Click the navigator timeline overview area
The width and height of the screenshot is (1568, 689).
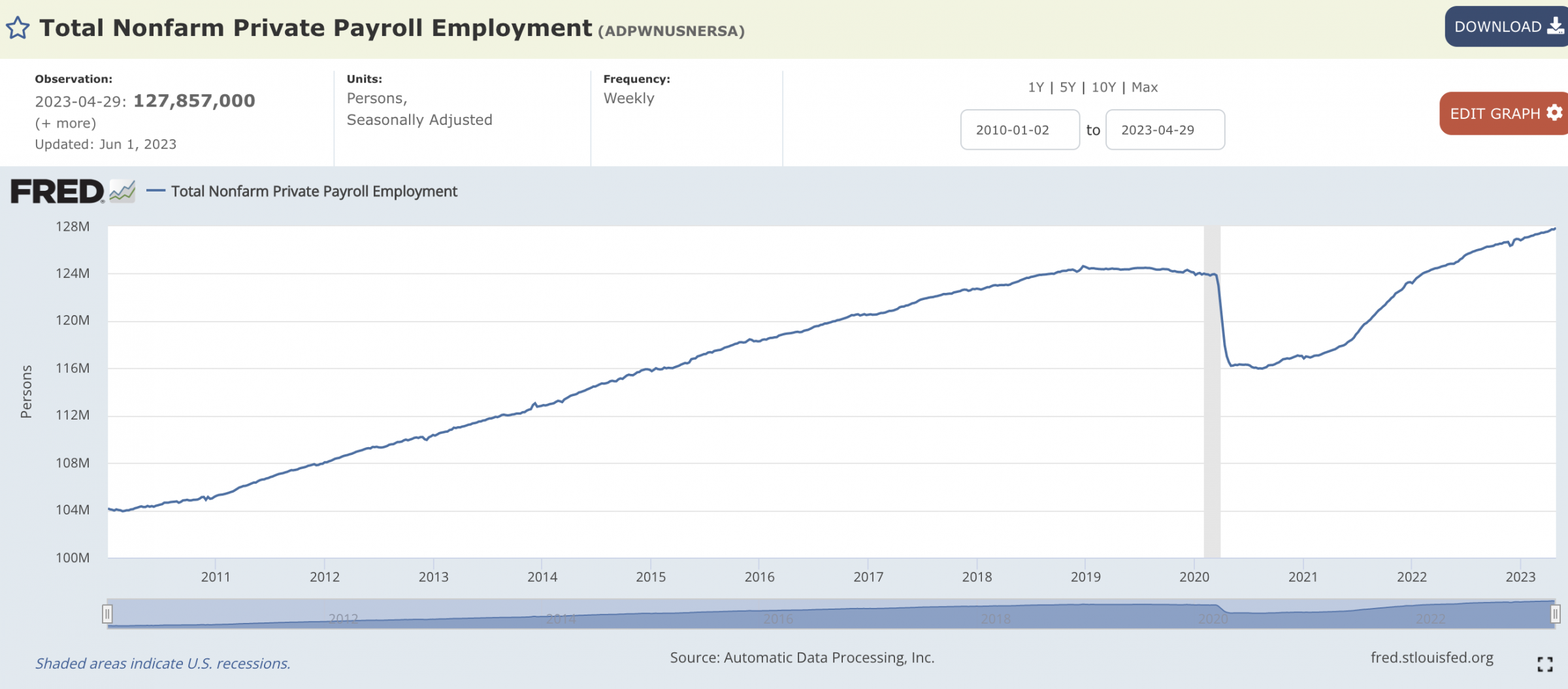click(831, 614)
